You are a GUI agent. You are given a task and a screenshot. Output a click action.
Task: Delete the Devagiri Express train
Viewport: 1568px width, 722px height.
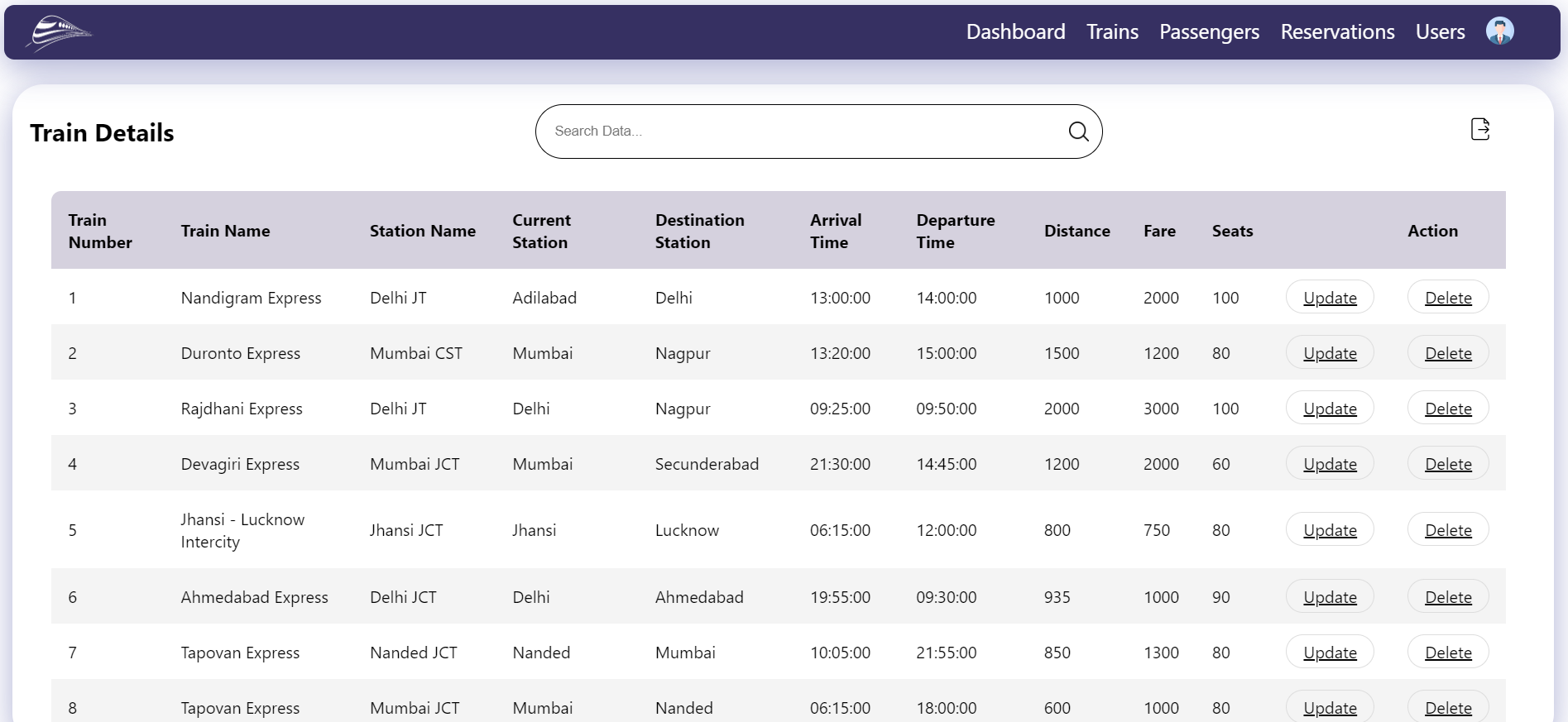click(x=1448, y=464)
